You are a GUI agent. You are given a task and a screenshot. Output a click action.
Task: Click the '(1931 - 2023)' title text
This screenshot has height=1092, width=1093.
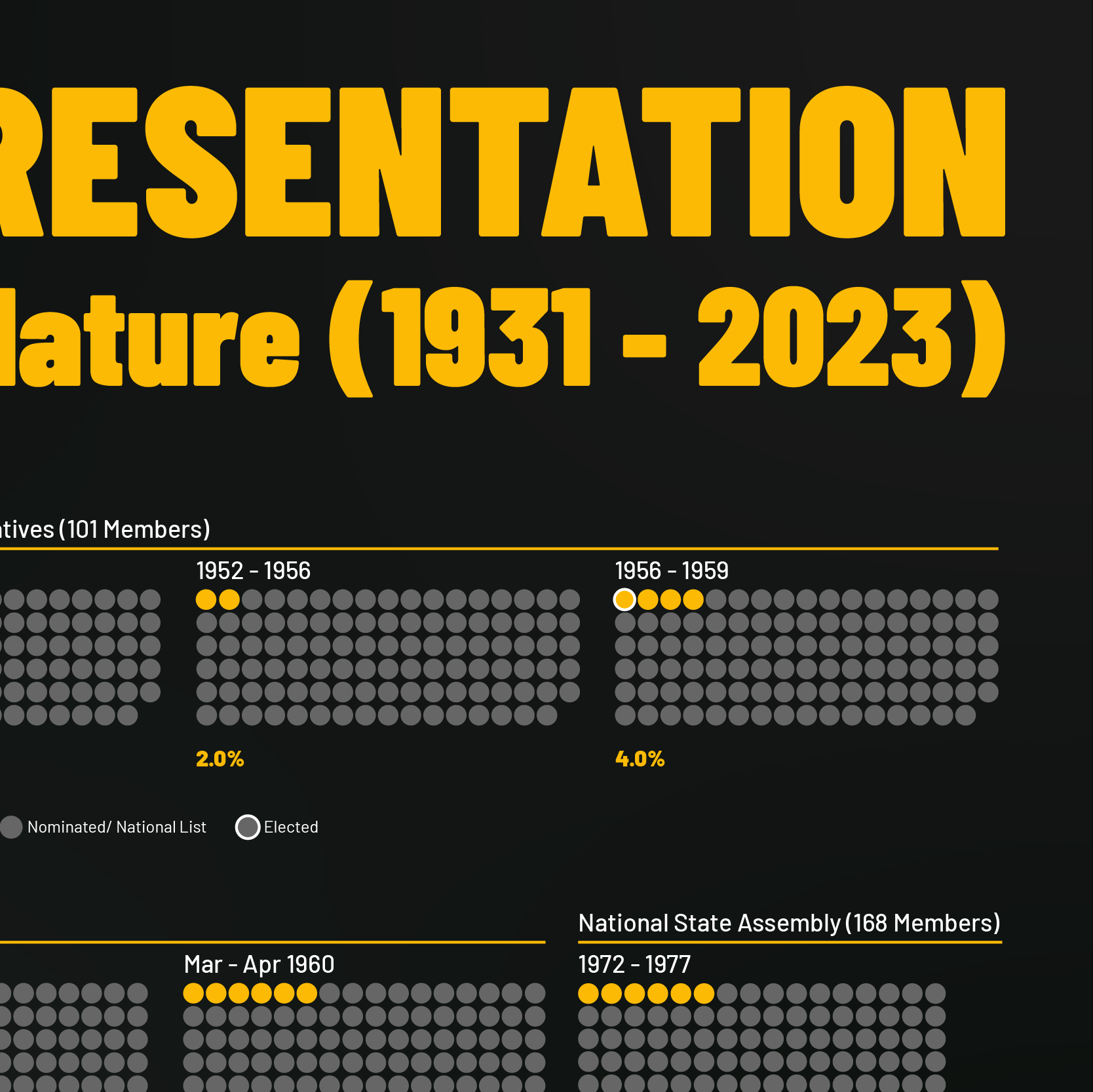(667, 339)
